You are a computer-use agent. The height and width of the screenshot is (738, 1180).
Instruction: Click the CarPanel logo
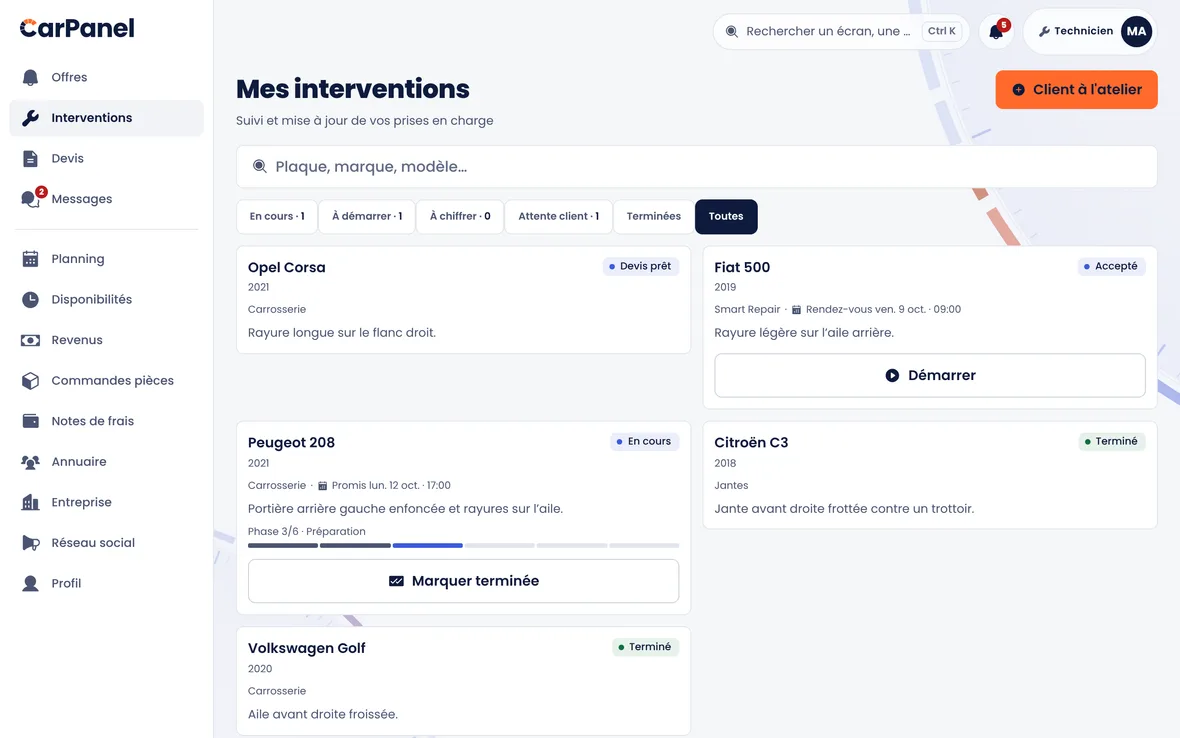pos(77,28)
